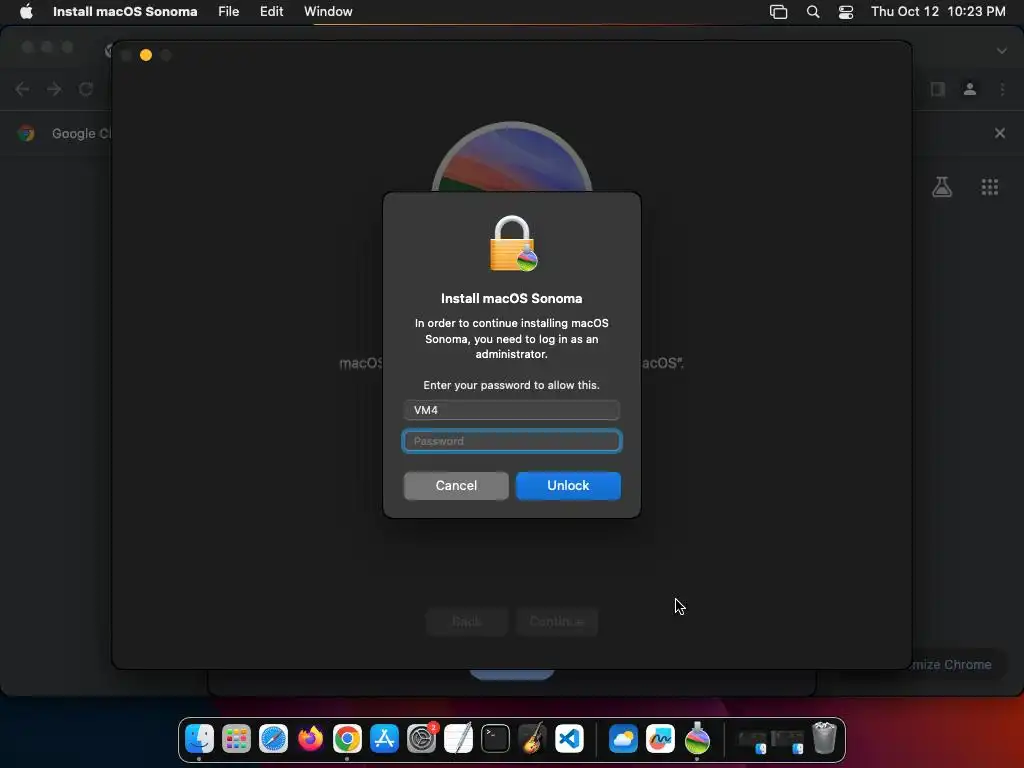Click the first minimized window thumbnail in Dock
The height and width of the screenshot is (768, 1024).
coord(751,740)
